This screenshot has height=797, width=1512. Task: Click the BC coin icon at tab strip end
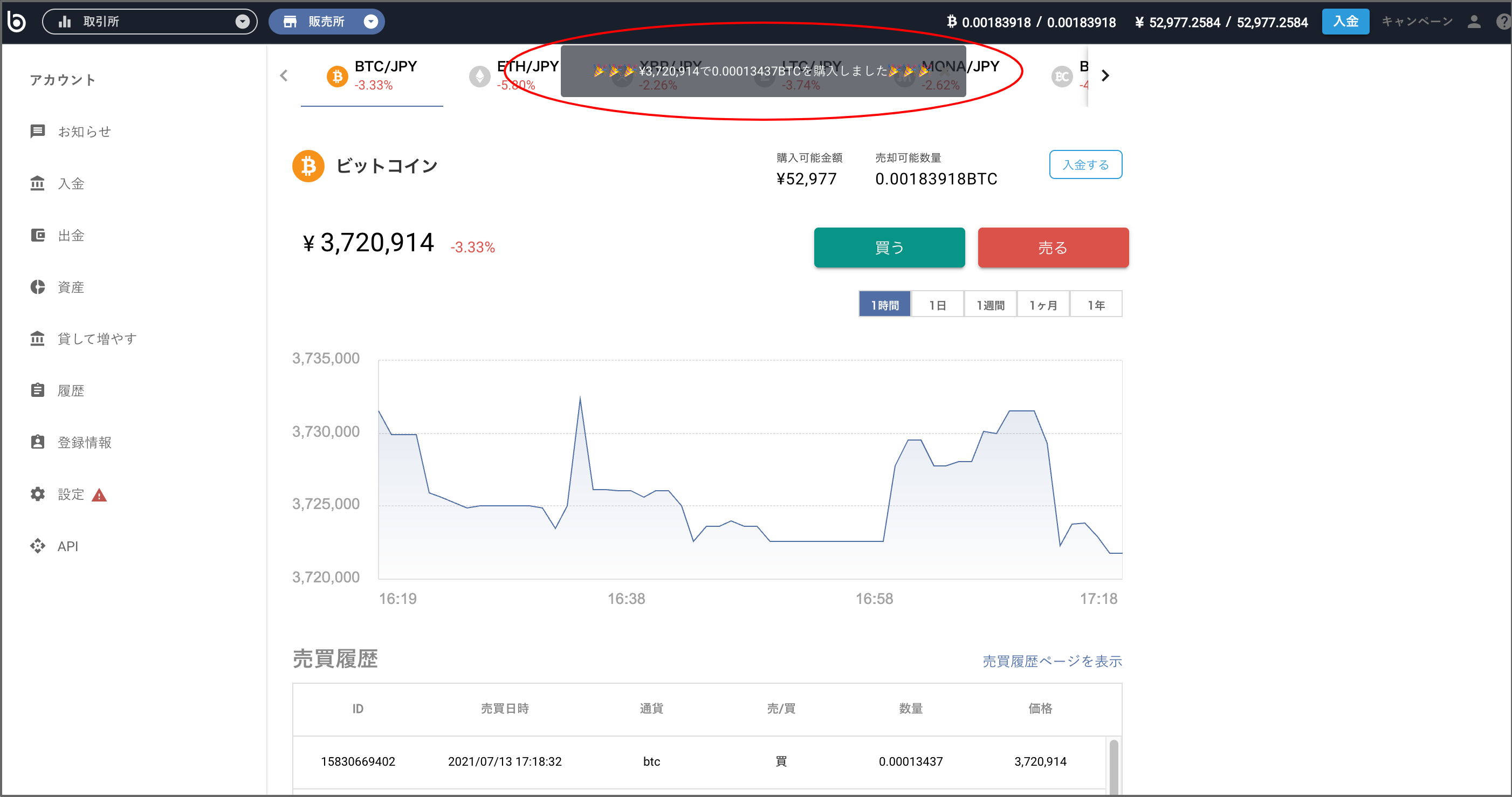[x=1062, y=76]
